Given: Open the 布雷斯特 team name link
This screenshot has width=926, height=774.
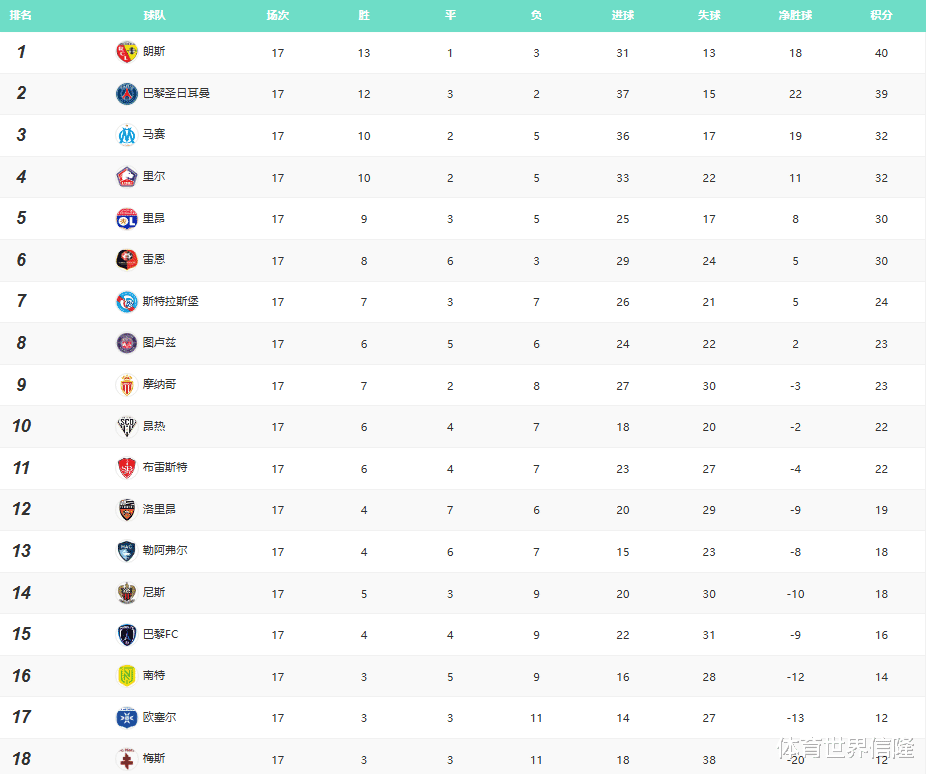Looking at the screenshot, I should pyautogui.click(x=165, y=467).
